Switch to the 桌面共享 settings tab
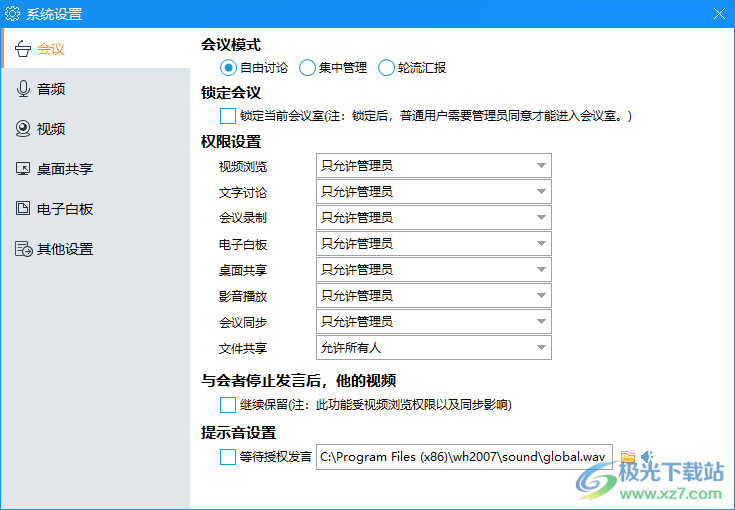Viewport: 735px width, 510px height. [x=96, y=169]
